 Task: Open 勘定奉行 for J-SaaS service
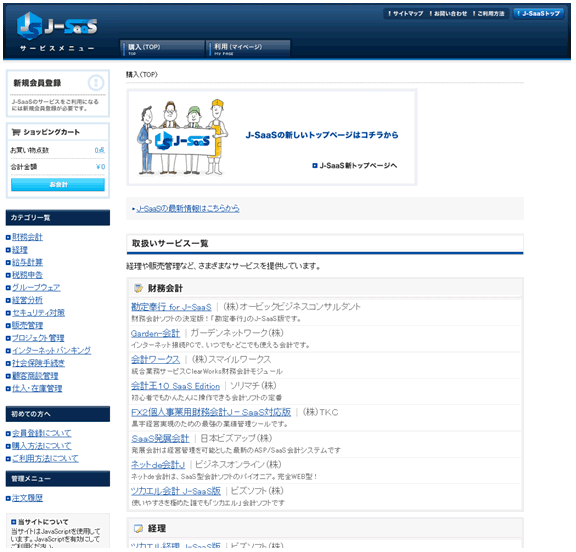tap(171, 307)
